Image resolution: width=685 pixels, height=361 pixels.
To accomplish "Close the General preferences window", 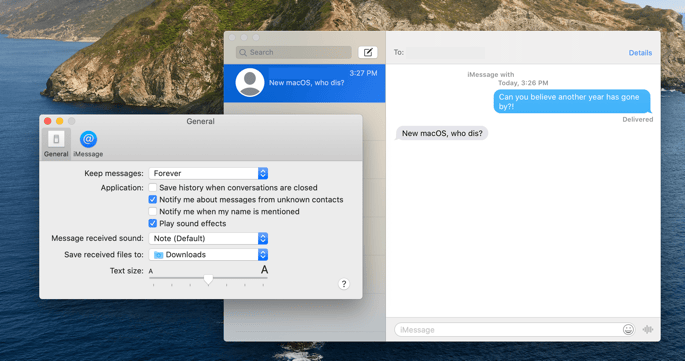I will pyautogui.click(x=48, y=121).
